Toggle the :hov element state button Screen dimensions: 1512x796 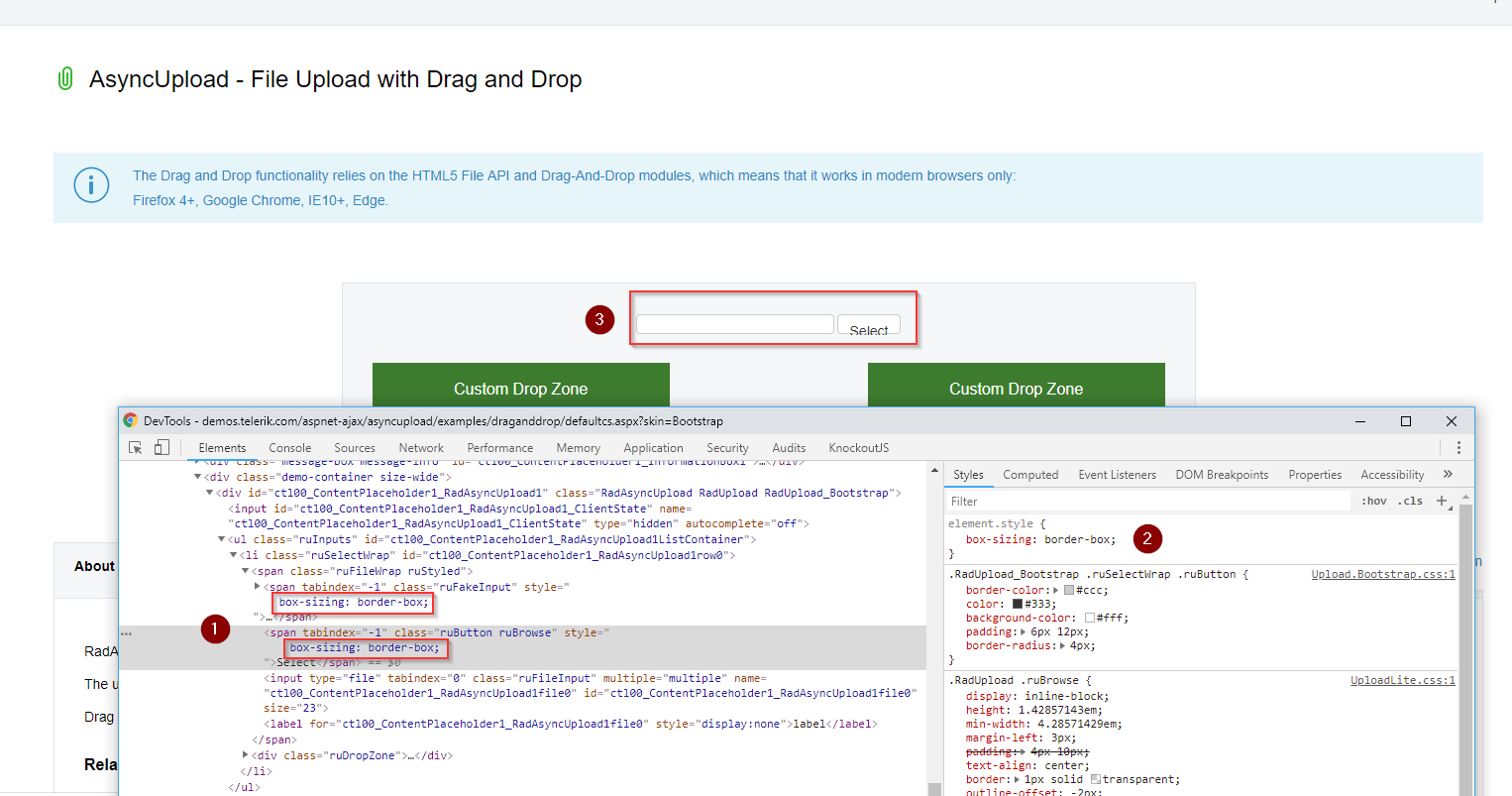pyautogui.click(x=1374, y=502)
